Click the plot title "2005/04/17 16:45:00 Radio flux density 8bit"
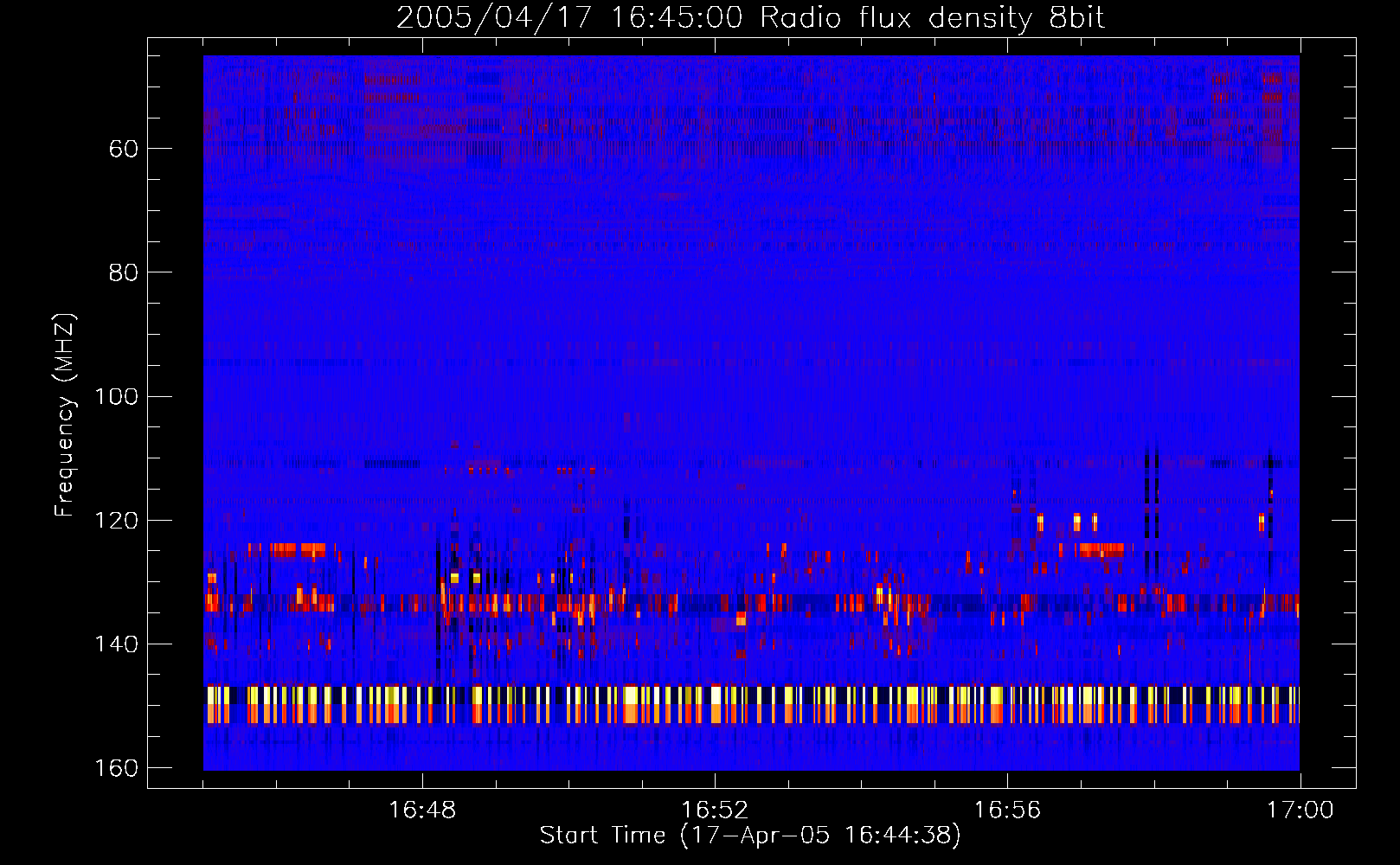The width and height of the screenshot is (1400, 865). coord(750,18)
